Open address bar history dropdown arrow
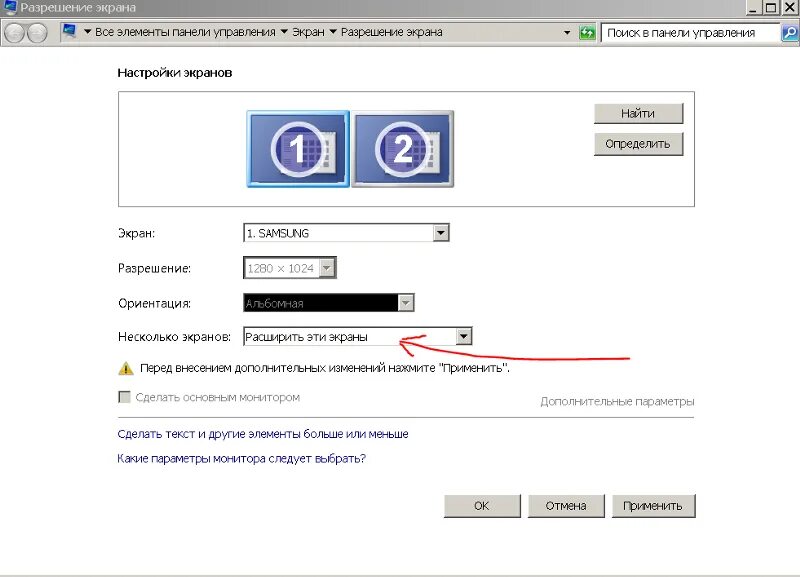The width and height of the screenshot is (800, 577). coord(567,33)
